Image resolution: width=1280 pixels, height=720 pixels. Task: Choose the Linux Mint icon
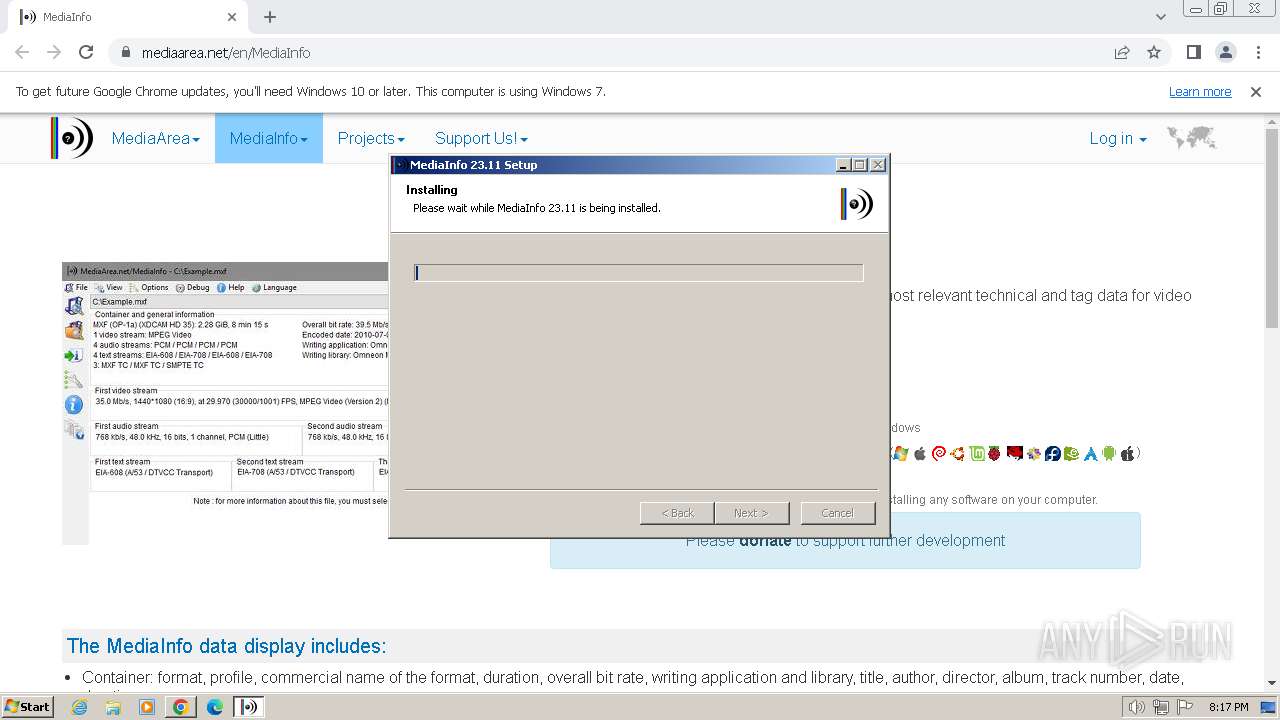(x=977, y=453)
